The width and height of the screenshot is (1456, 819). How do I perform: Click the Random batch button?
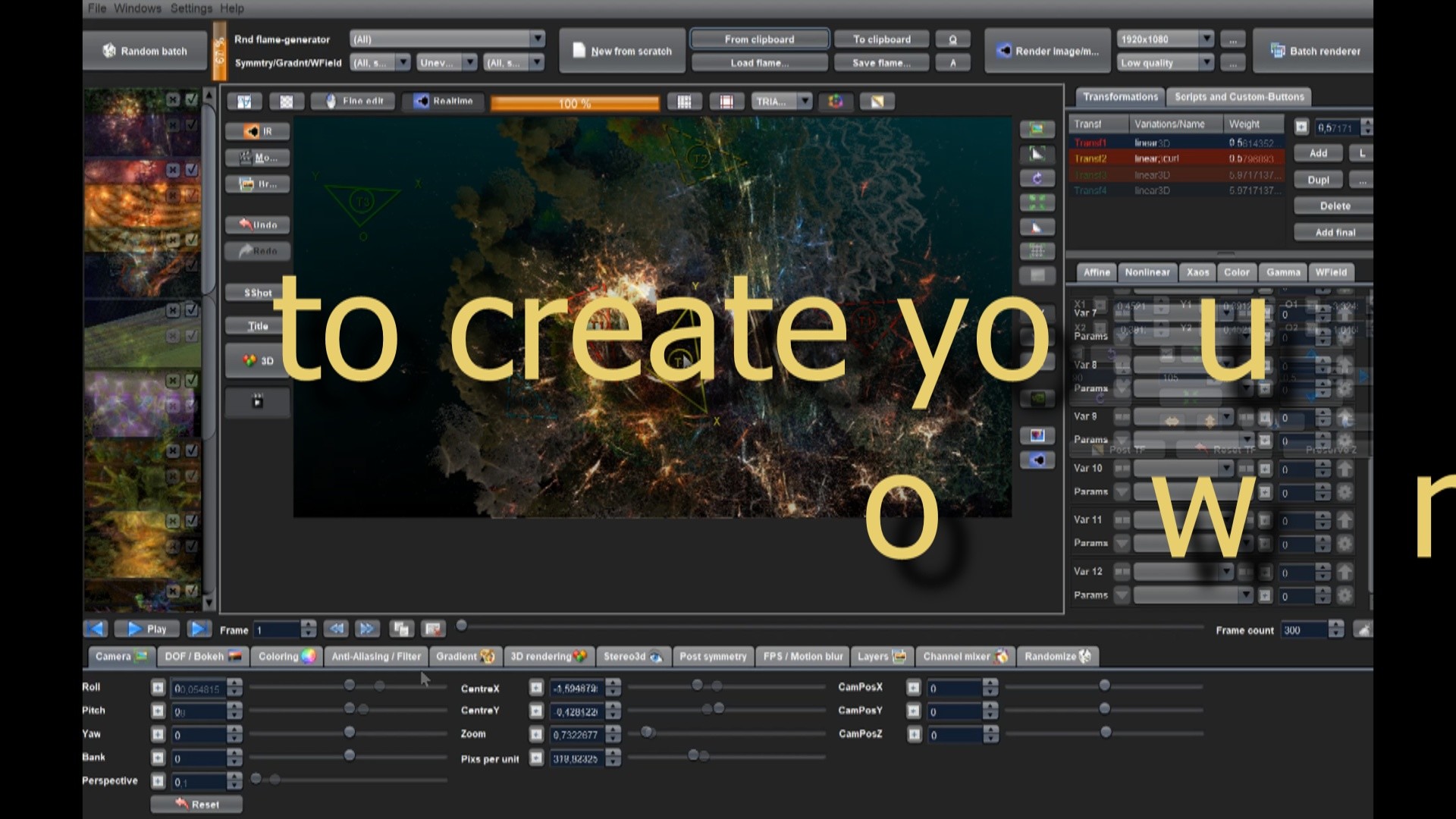pyautogui.click(x=145, y=51)
